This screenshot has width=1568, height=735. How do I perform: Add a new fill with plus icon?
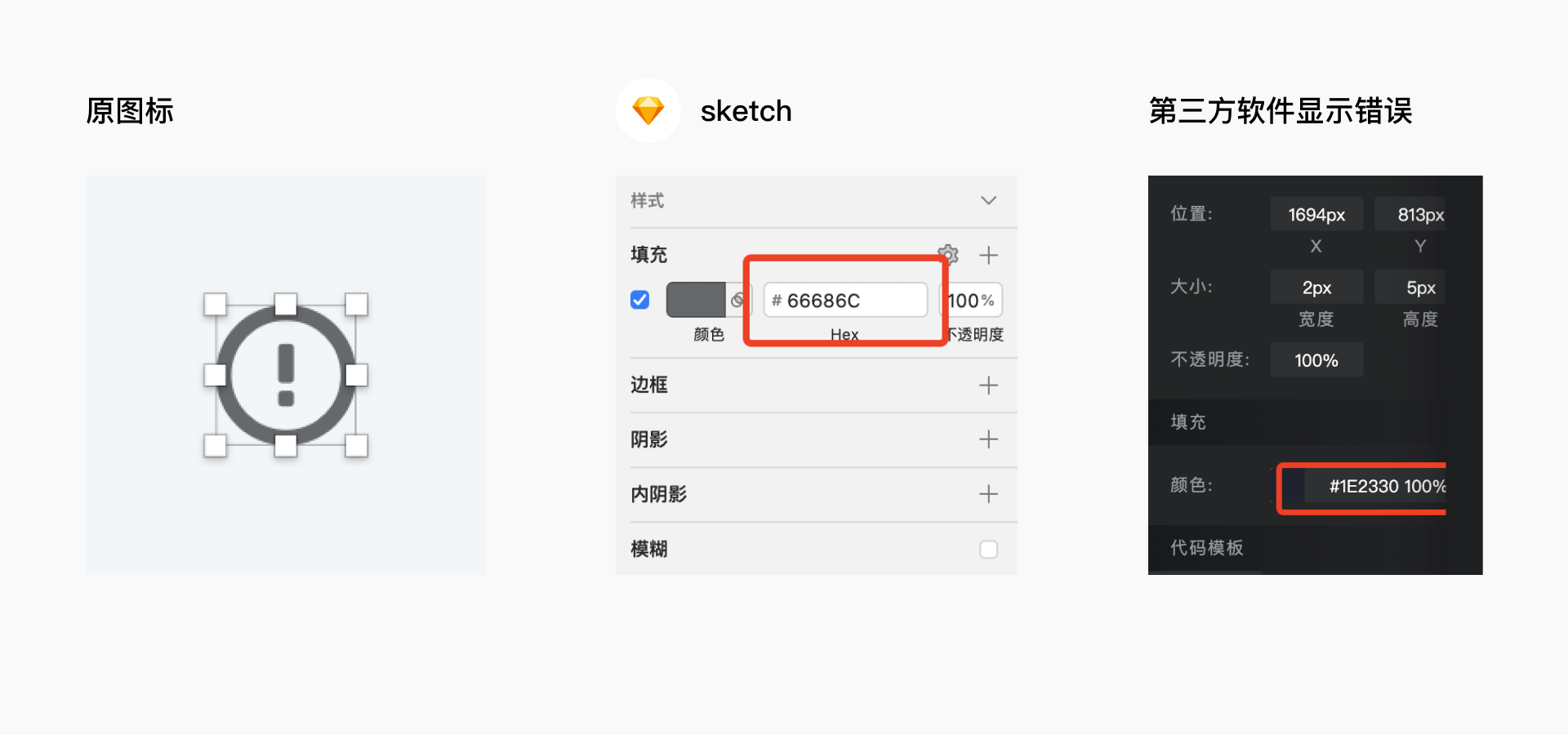click(989, 255)
